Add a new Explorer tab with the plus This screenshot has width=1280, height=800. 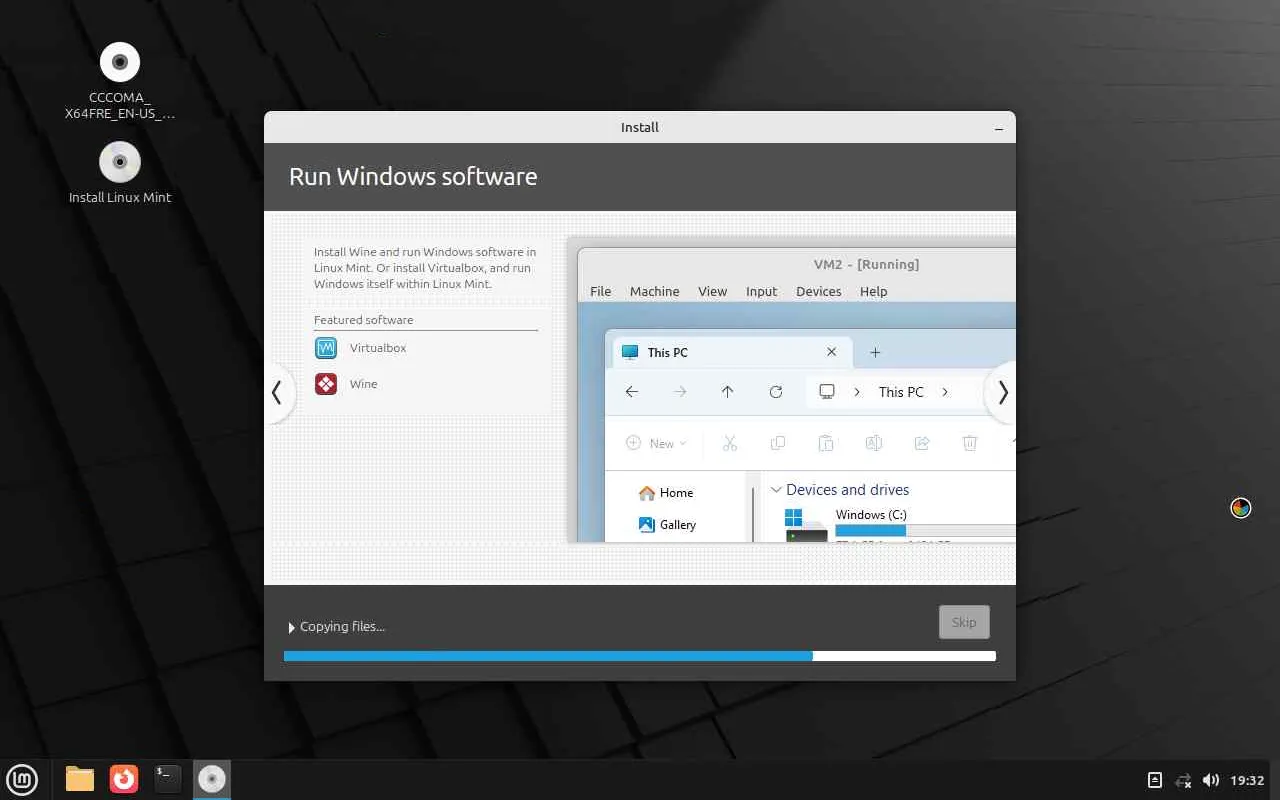point(875,352)
